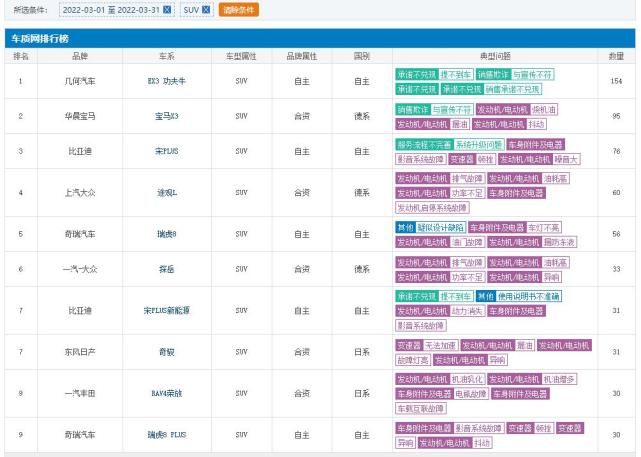Select the count 33 for 探岳
Image resolution: width=641 pixels, height=457 pixels.
pos(616,269)
